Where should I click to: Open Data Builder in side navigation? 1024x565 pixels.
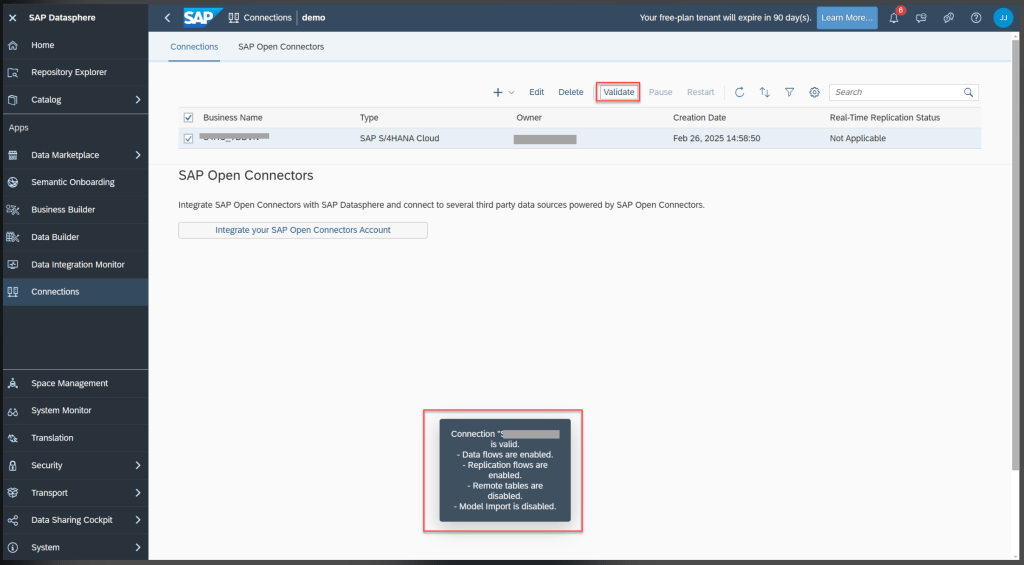[x=55, y=237]
